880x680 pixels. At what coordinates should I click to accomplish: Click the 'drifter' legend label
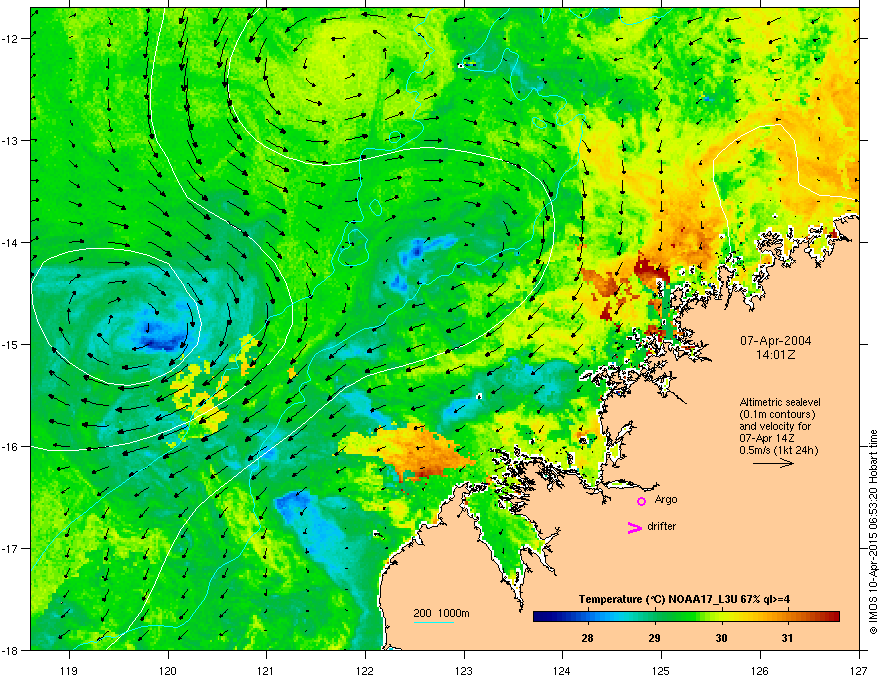coord(661,526)
